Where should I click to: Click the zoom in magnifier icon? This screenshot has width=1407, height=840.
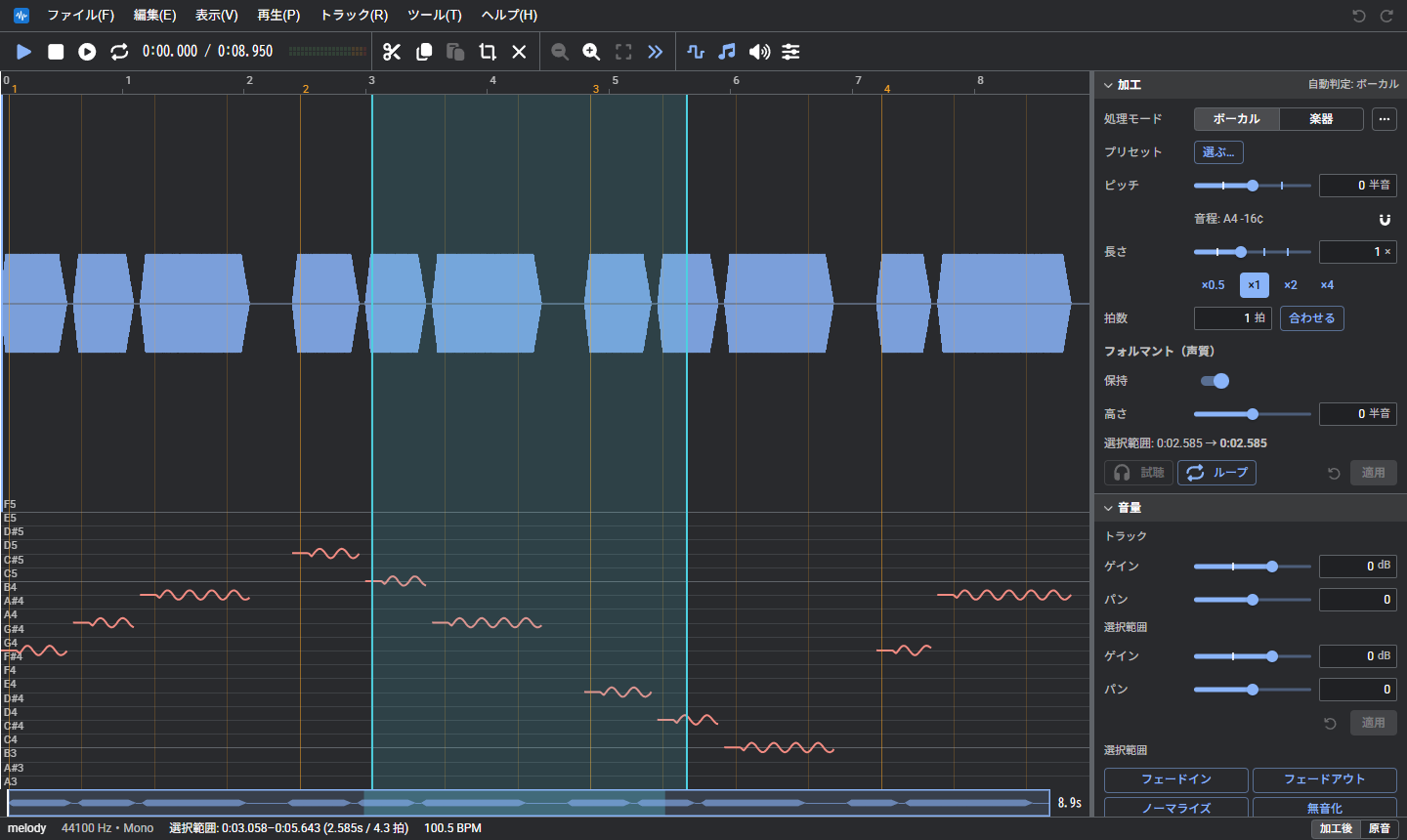point(591,52)
